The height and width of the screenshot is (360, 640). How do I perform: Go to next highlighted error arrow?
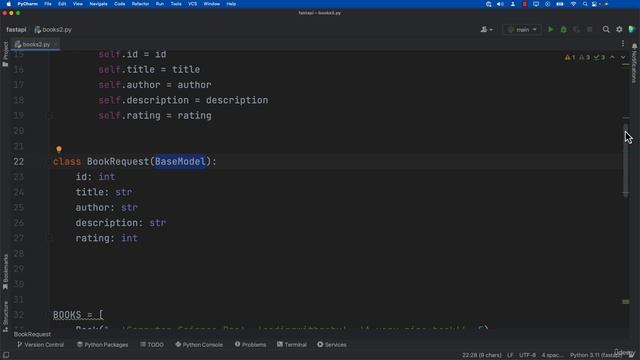click(623, 58)
